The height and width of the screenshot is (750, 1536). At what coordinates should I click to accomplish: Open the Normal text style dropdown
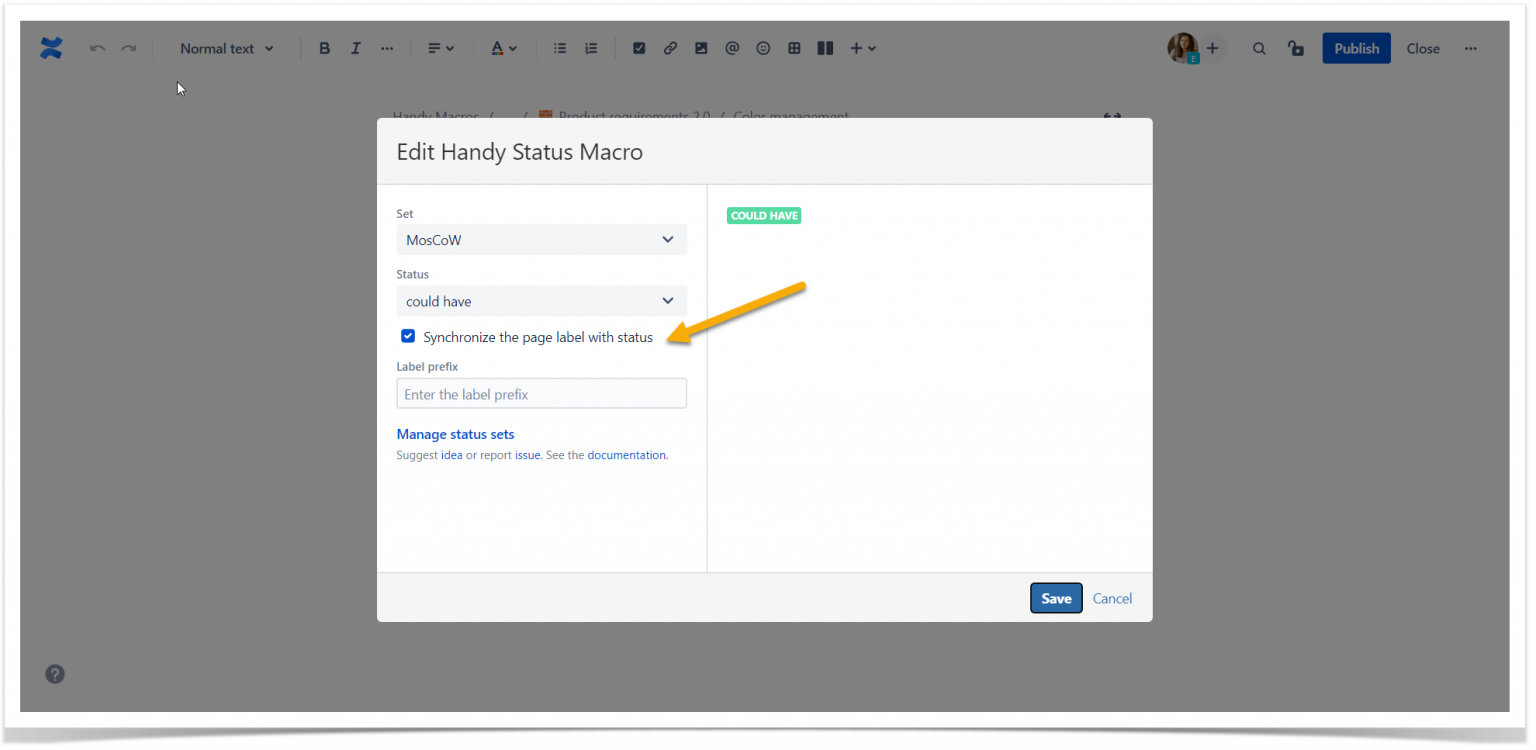pyautogui.click(x=226, y=47)
